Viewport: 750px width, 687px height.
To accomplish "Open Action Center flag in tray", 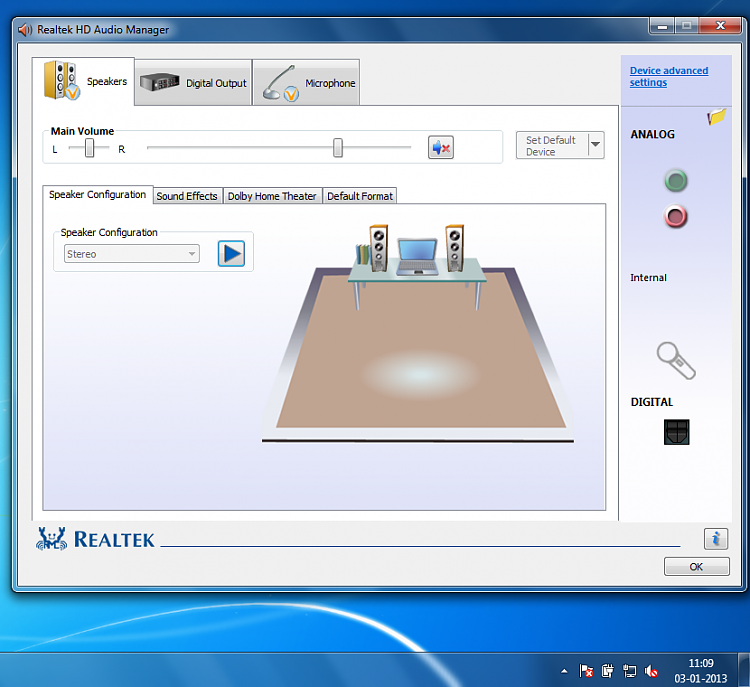I will tap(586, 671).
